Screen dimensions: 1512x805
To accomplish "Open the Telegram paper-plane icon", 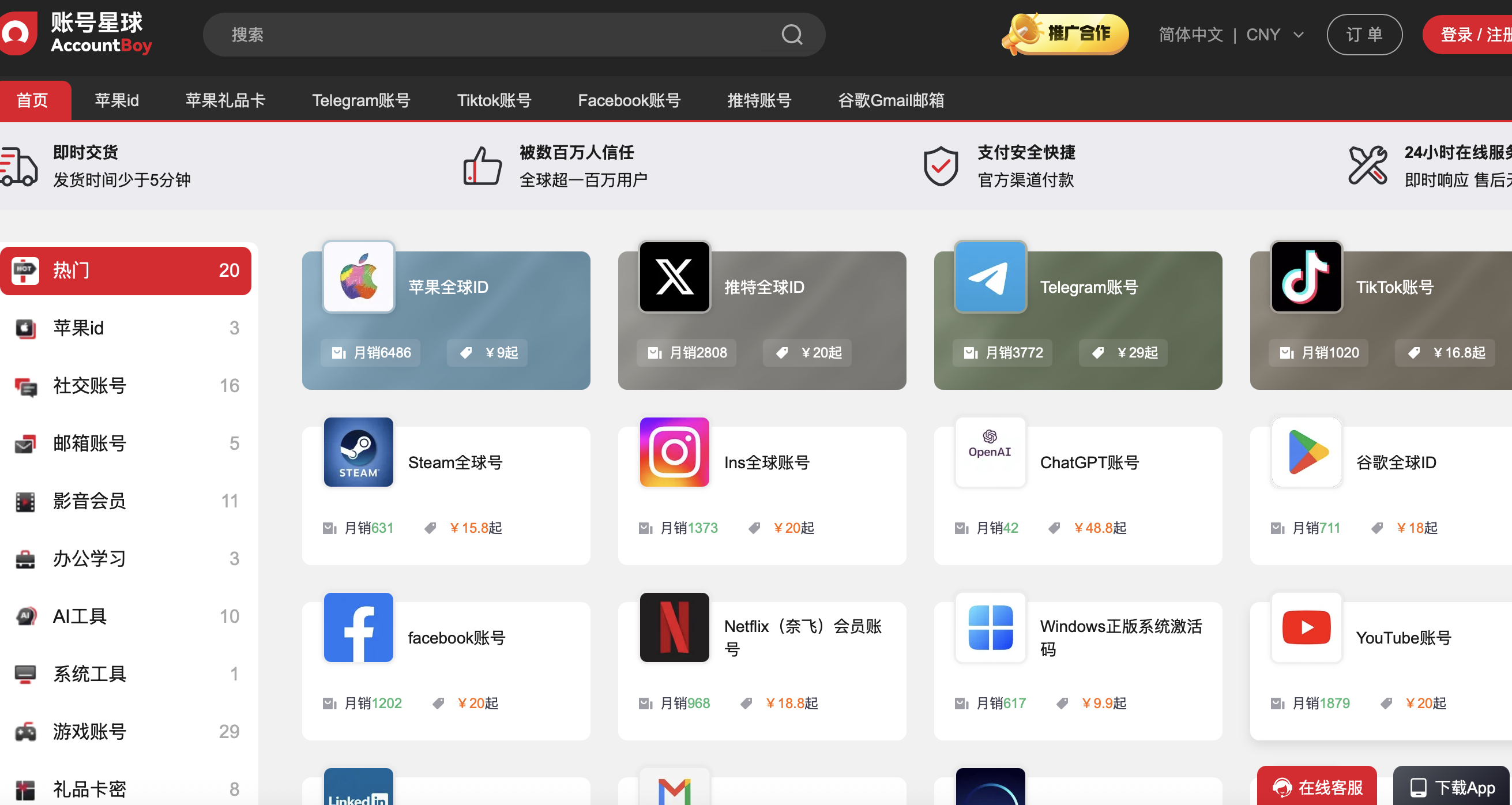I will 990,277.
